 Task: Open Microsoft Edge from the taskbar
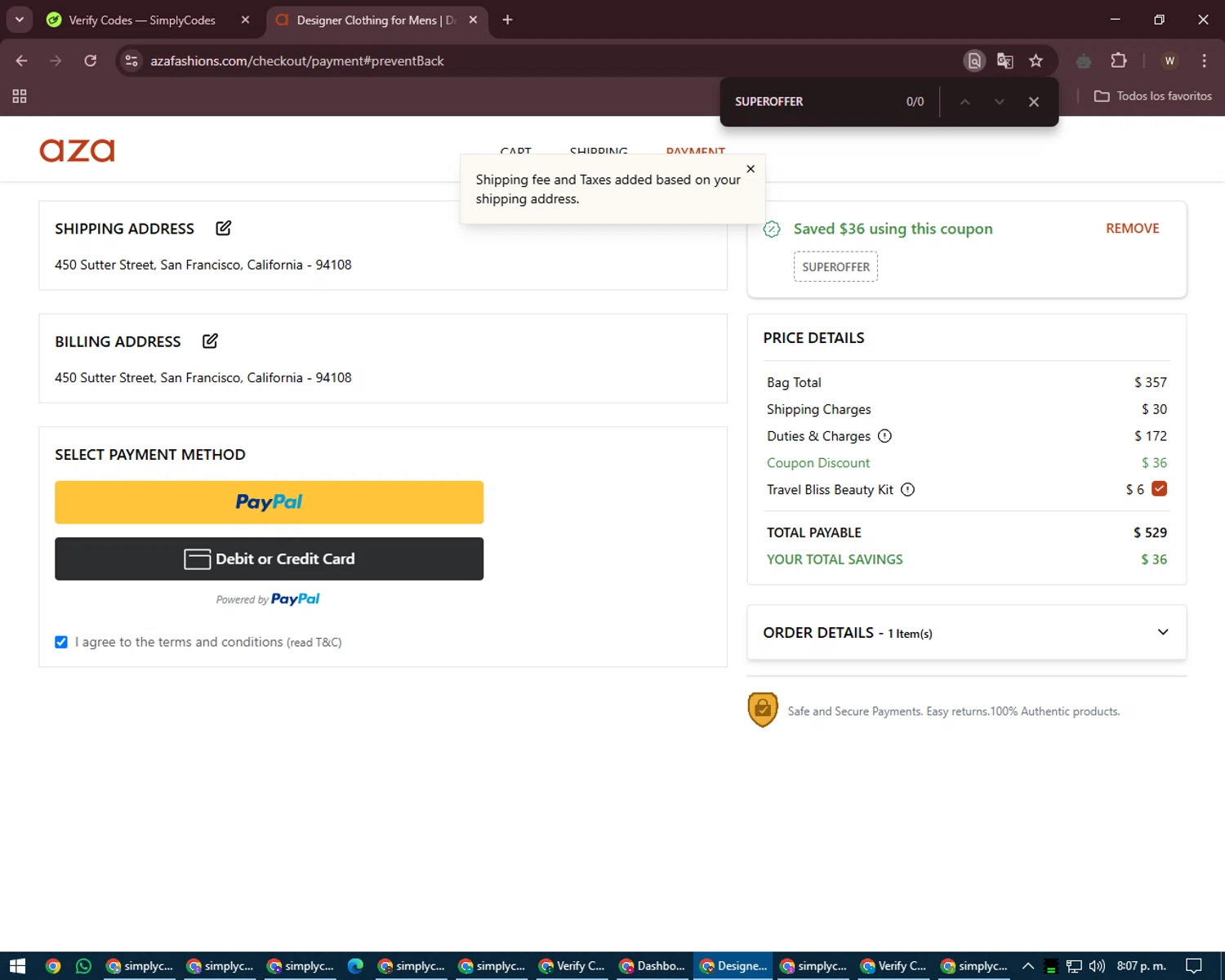(x=355, y=966)
